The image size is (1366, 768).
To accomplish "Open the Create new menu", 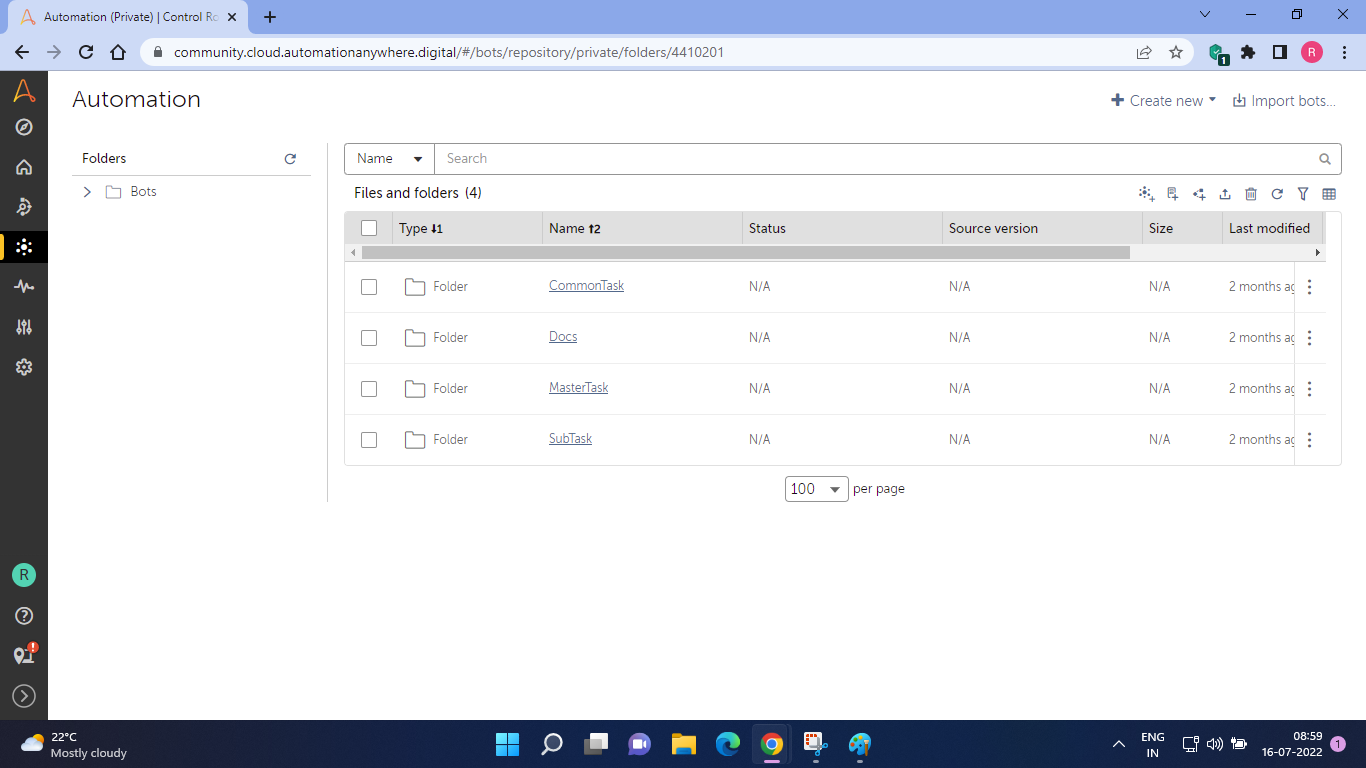I will [x=1164, y=101].
